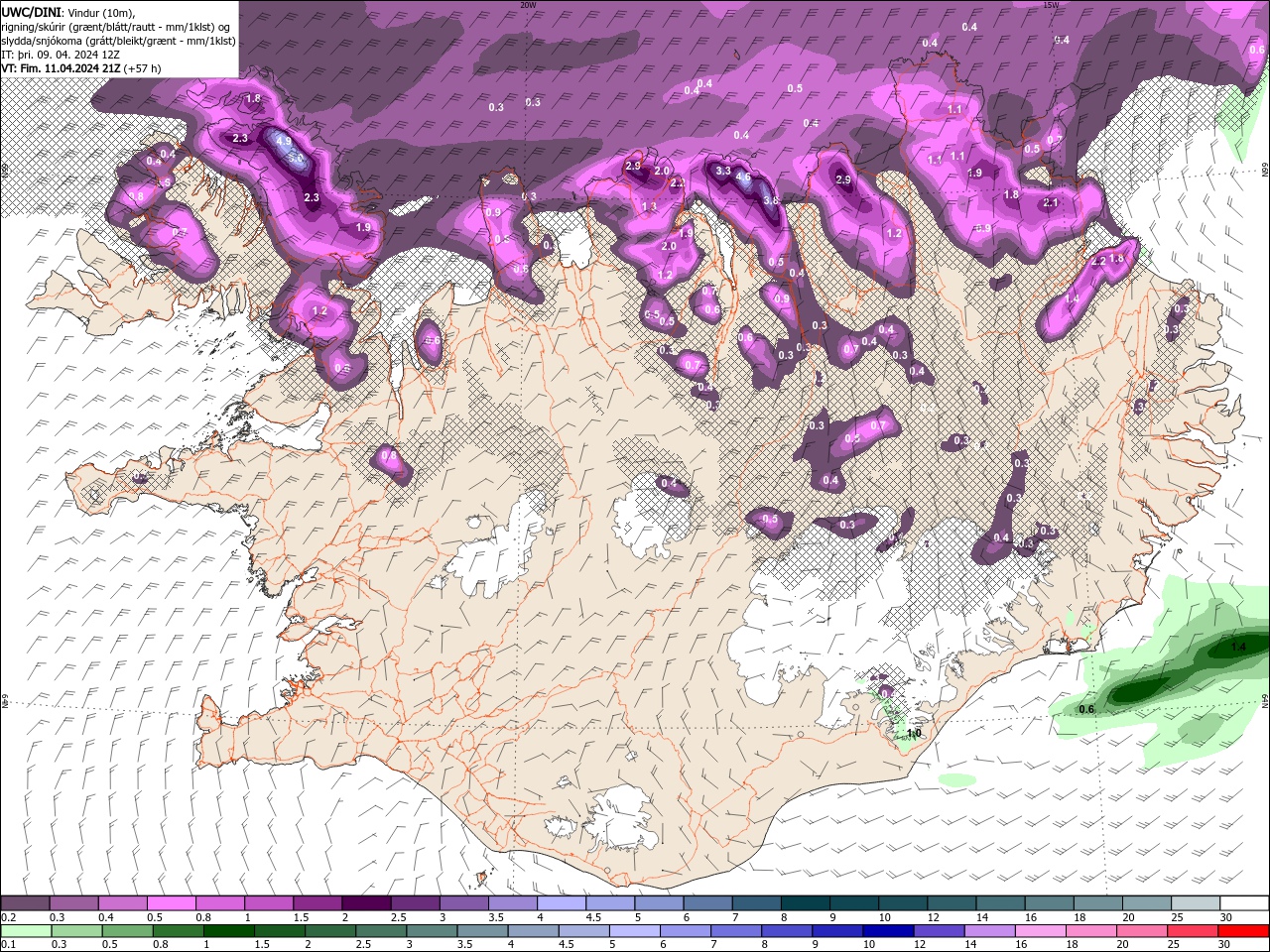
Task: Select the 'VT: Fim. 11.04.2024 21Z (+57 h)' line
Action: pyautogui.click(x=81, y=68)
